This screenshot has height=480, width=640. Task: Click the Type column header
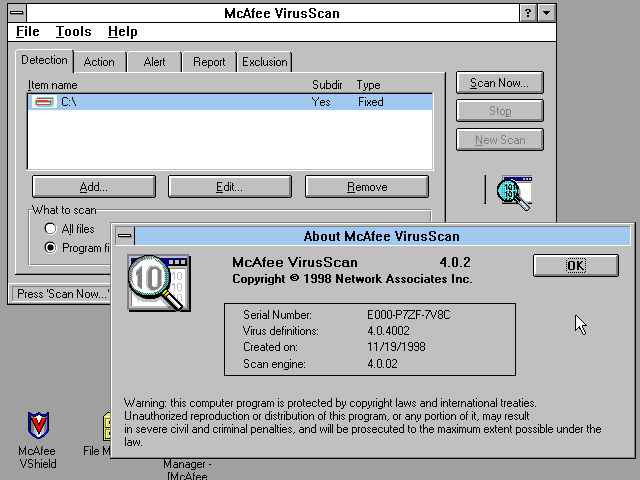pos(368,85)
